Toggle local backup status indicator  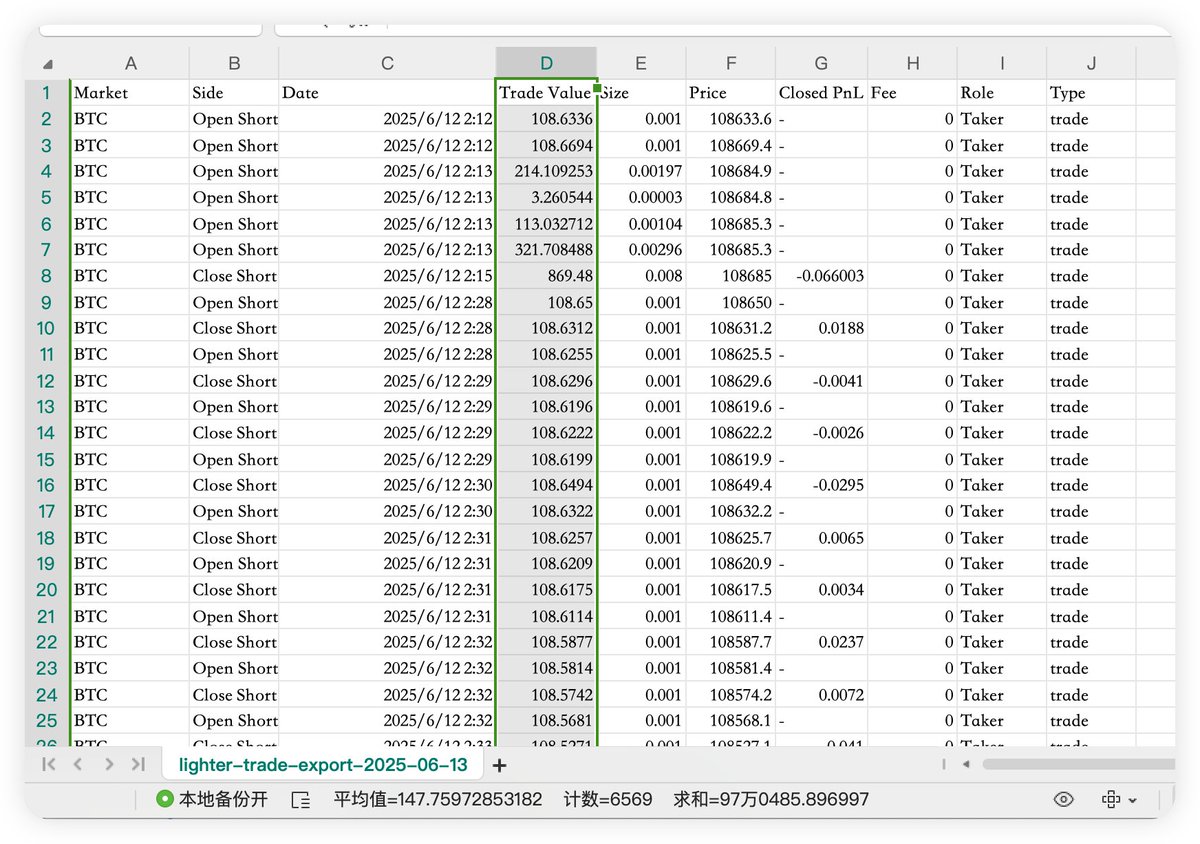(x=212, y=800)
